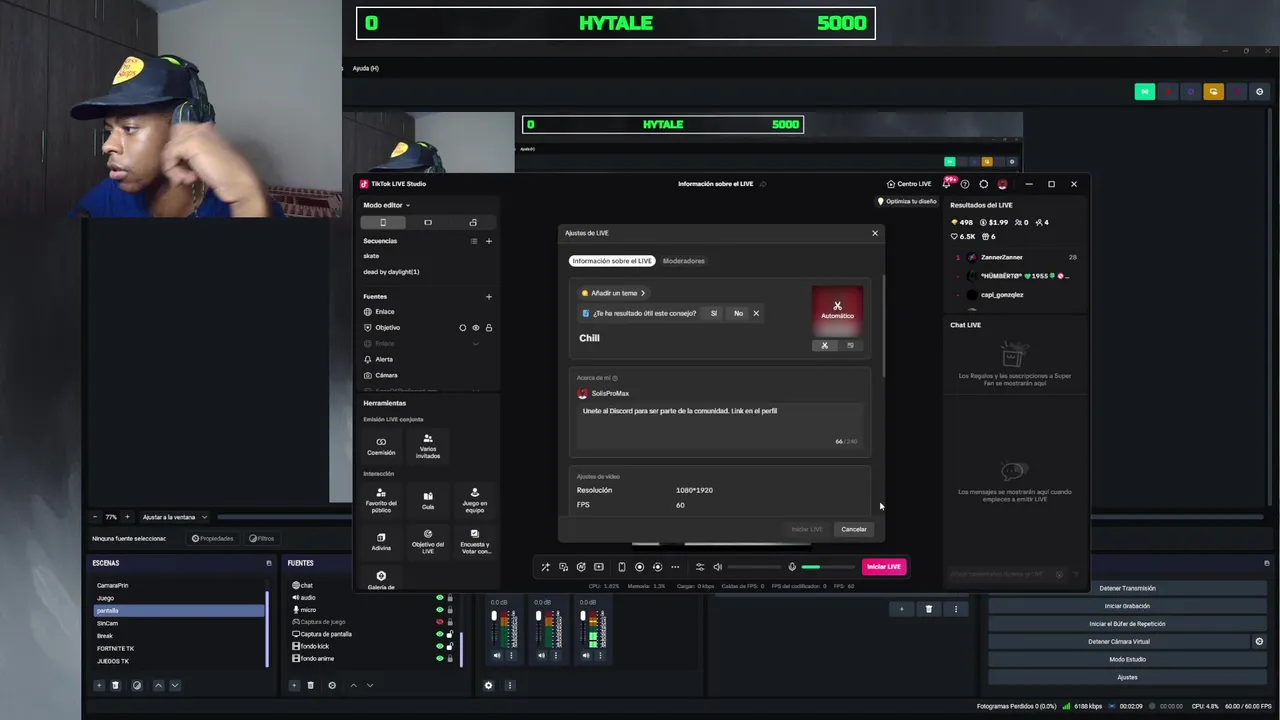
Task: Toggle visibility of fondo anime source
Action: (x=439, y=658)
